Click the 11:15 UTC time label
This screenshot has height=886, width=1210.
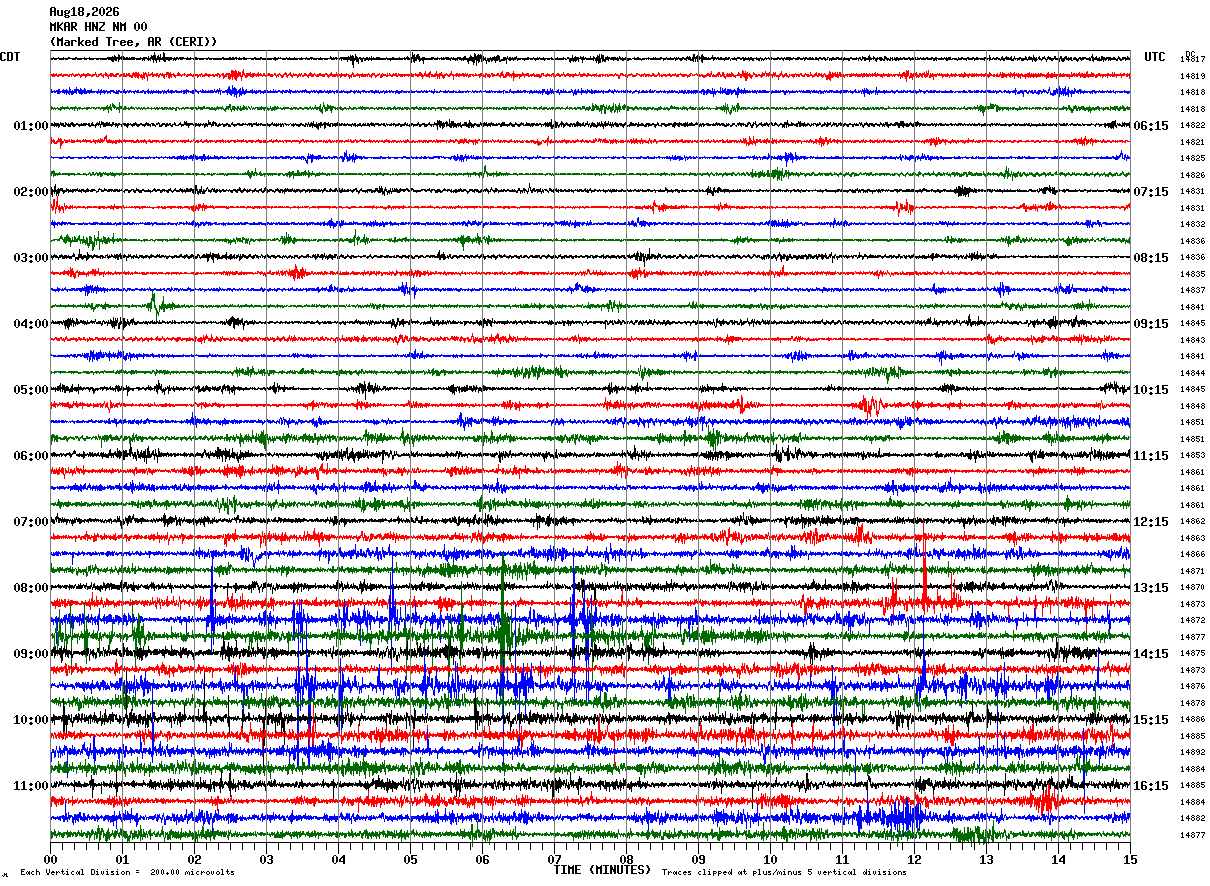[1151, 456]
